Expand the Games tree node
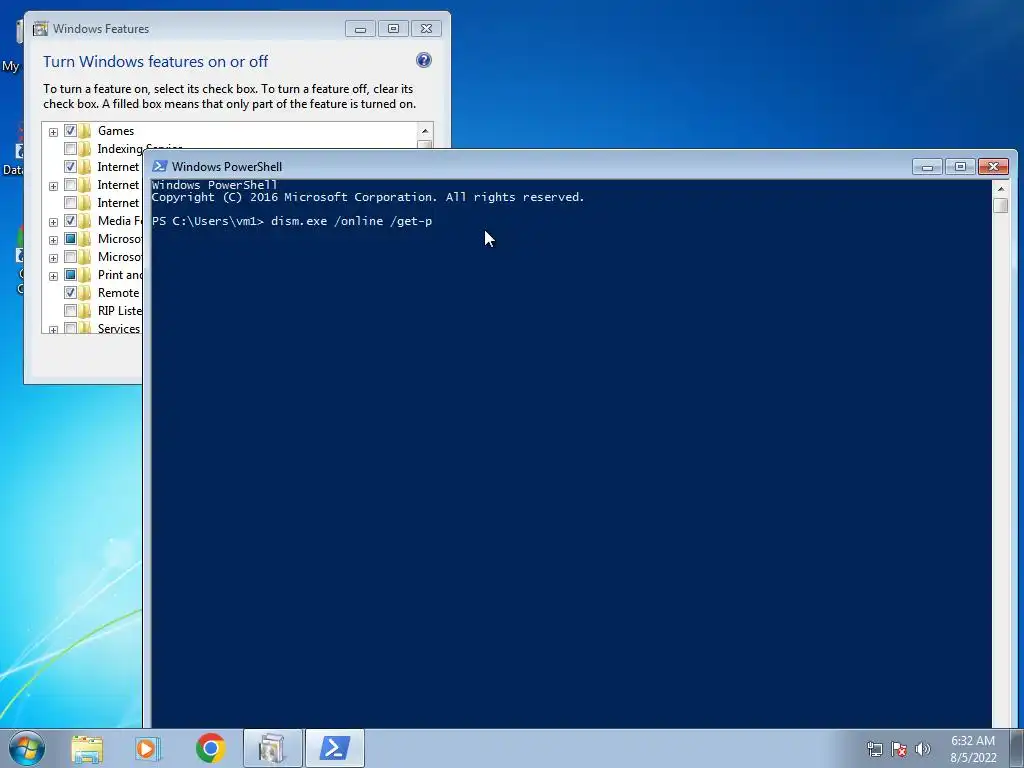The height and width of the screenshot is (768, 1024). (x=54, y=132)
